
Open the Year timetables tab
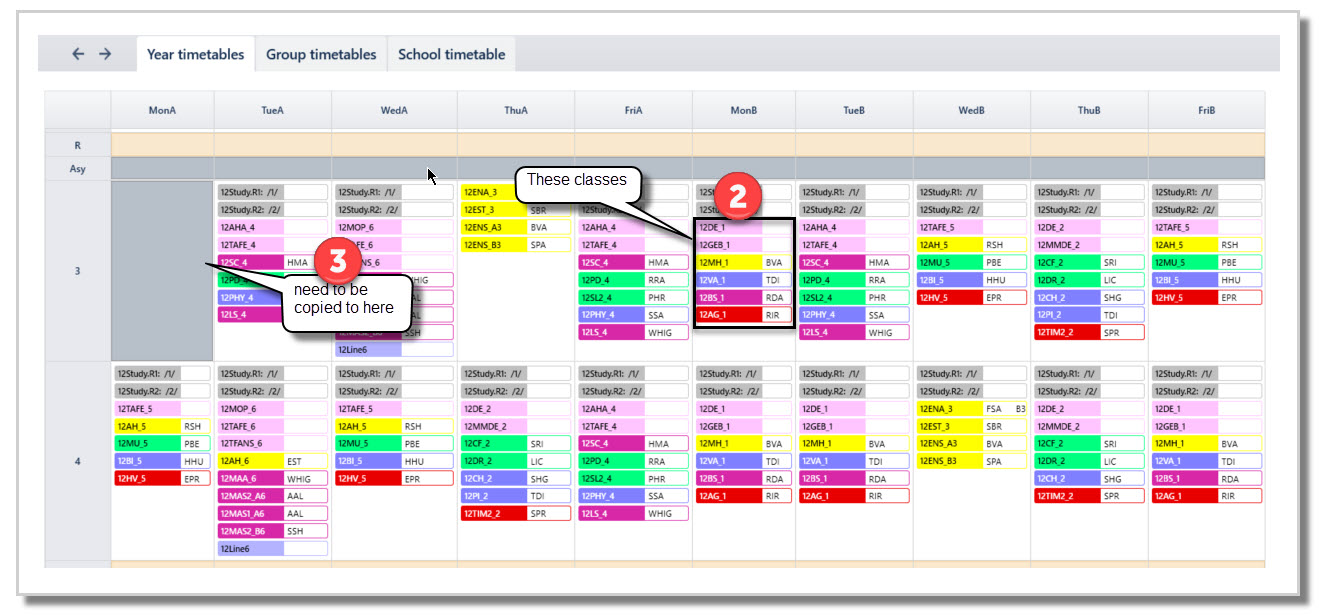click(196, 54)
